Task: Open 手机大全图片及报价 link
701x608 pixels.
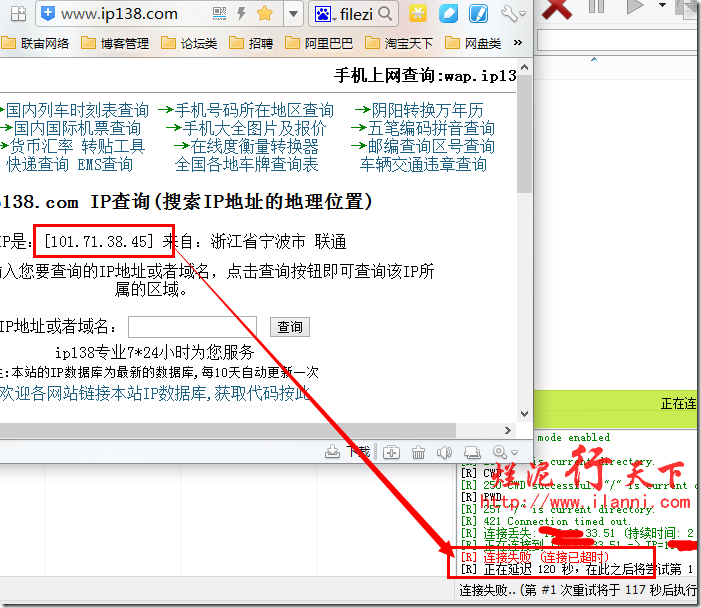Action: (254, 128)
